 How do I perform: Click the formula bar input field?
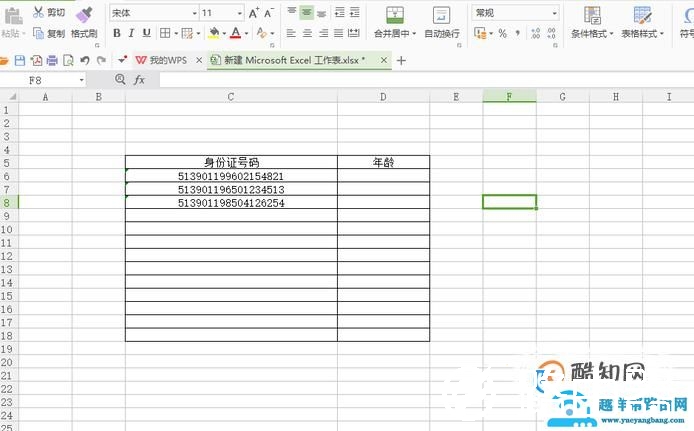426,80
